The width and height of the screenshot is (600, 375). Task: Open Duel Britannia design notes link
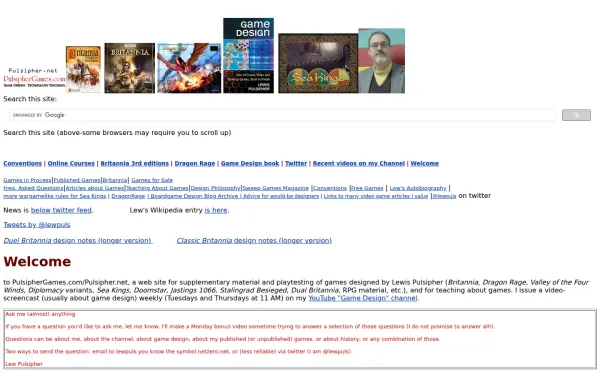coord(78,241)
